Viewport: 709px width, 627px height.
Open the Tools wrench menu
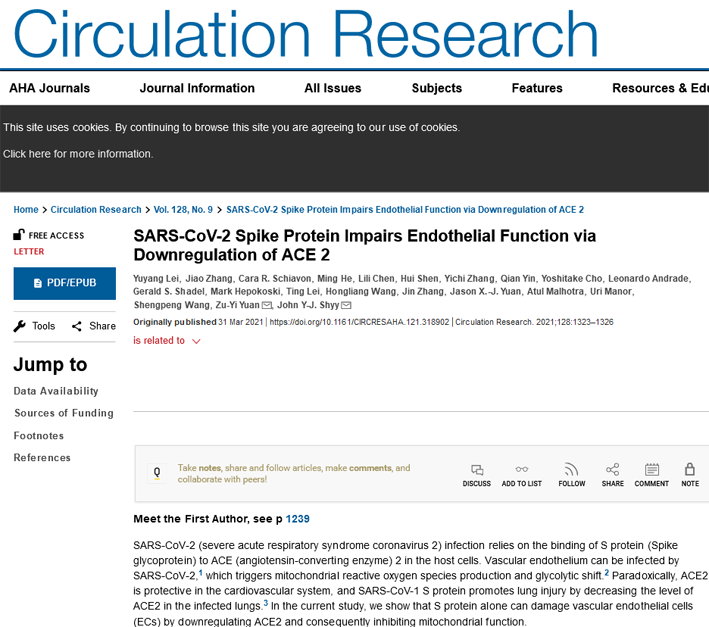[x=35, y=326]
